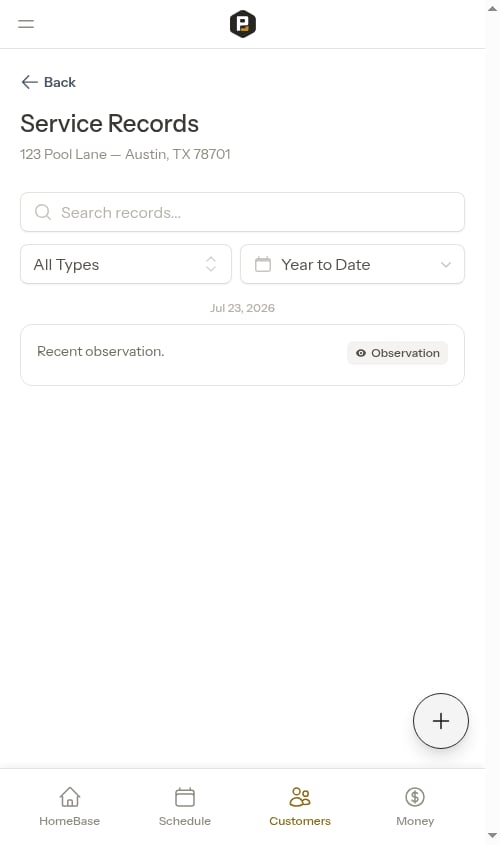The width and height of the screenshot is (500, 845).
Task: Switch to the Customers tab
Action: (x=300, y=806)
